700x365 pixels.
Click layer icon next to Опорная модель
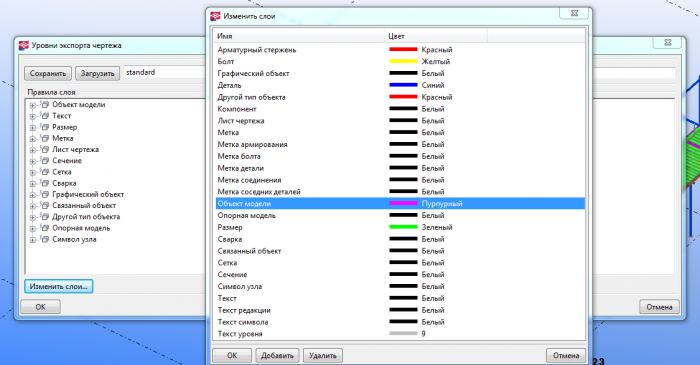point(44,228)
